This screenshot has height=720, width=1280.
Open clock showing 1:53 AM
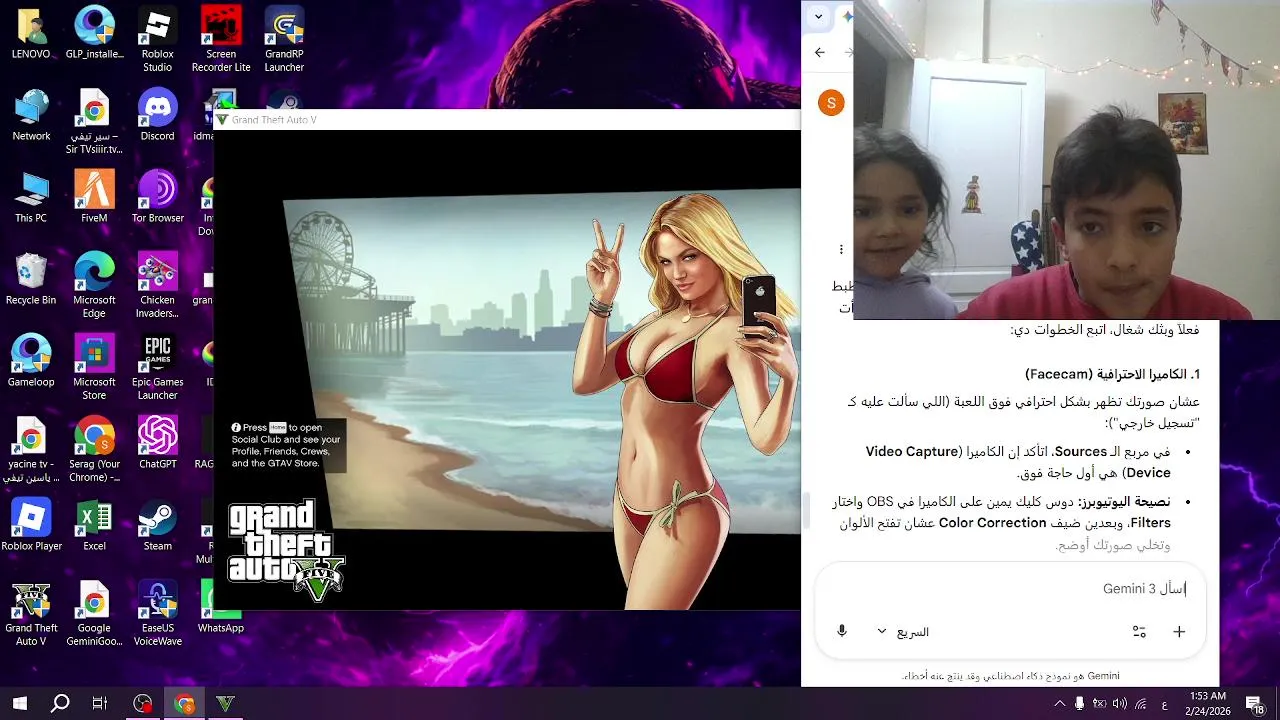click(x=1208, y=703)
